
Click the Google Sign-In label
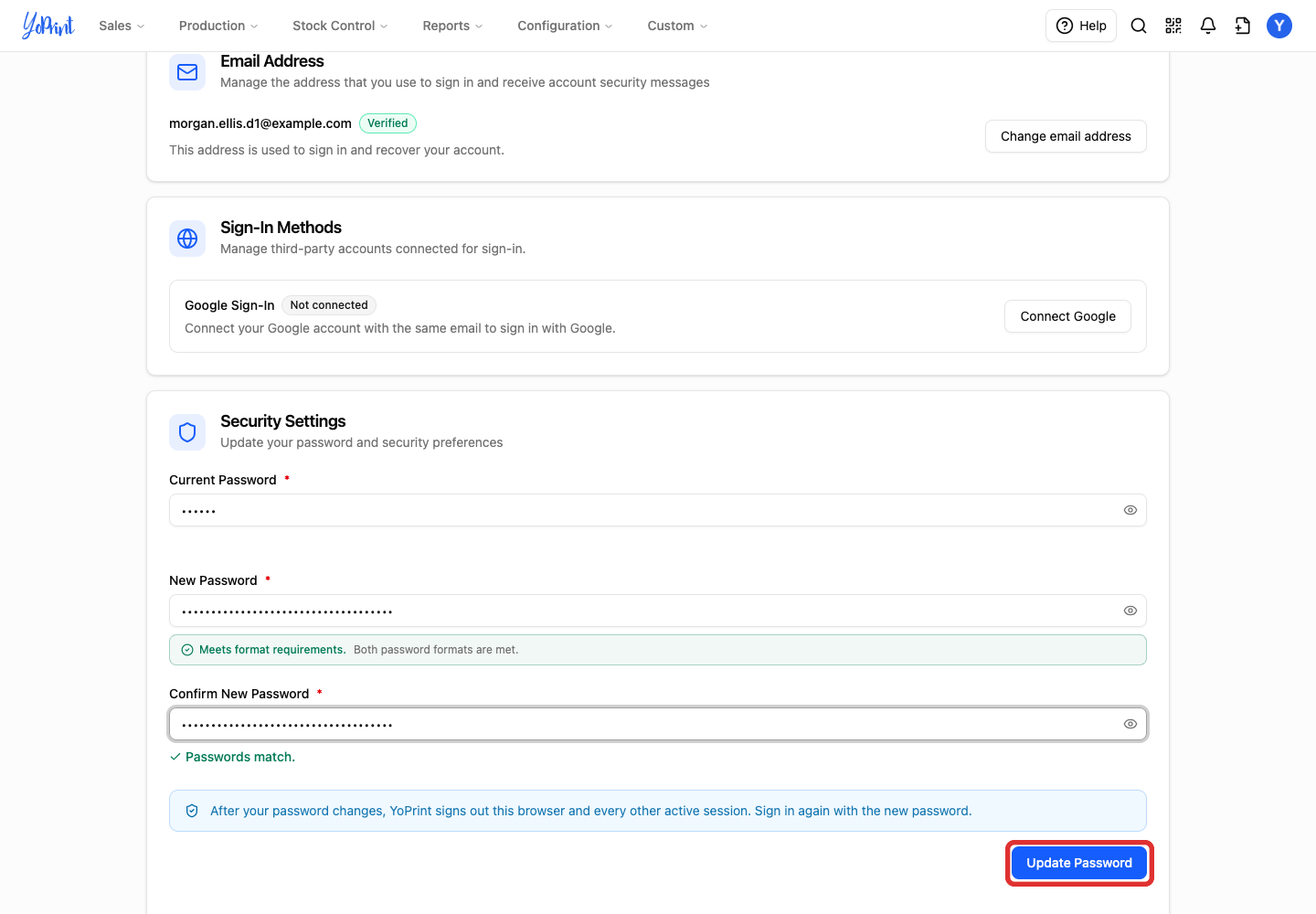pyautogui.click(x=229, y=305)
